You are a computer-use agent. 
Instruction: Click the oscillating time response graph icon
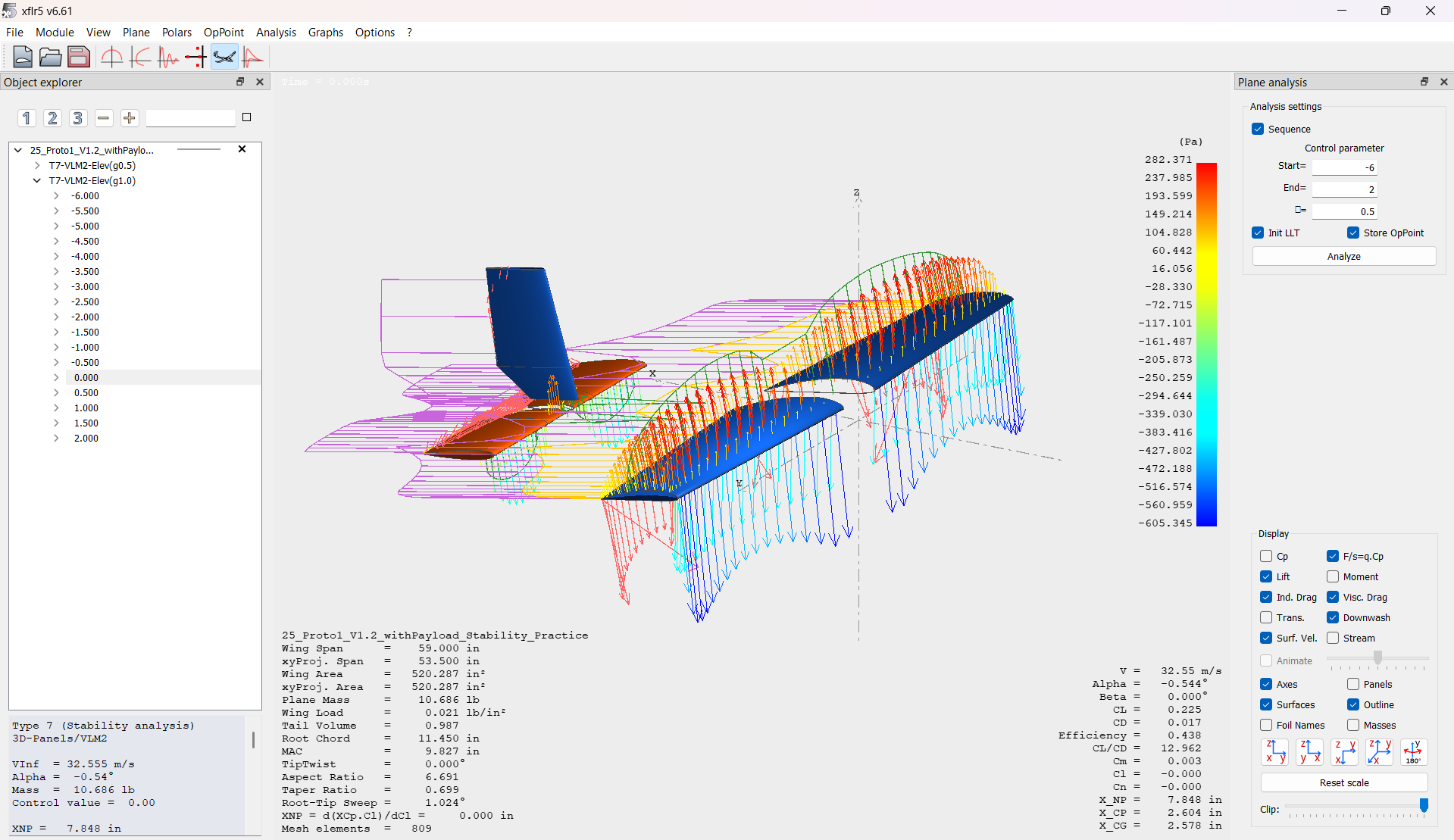pos(168,57)
